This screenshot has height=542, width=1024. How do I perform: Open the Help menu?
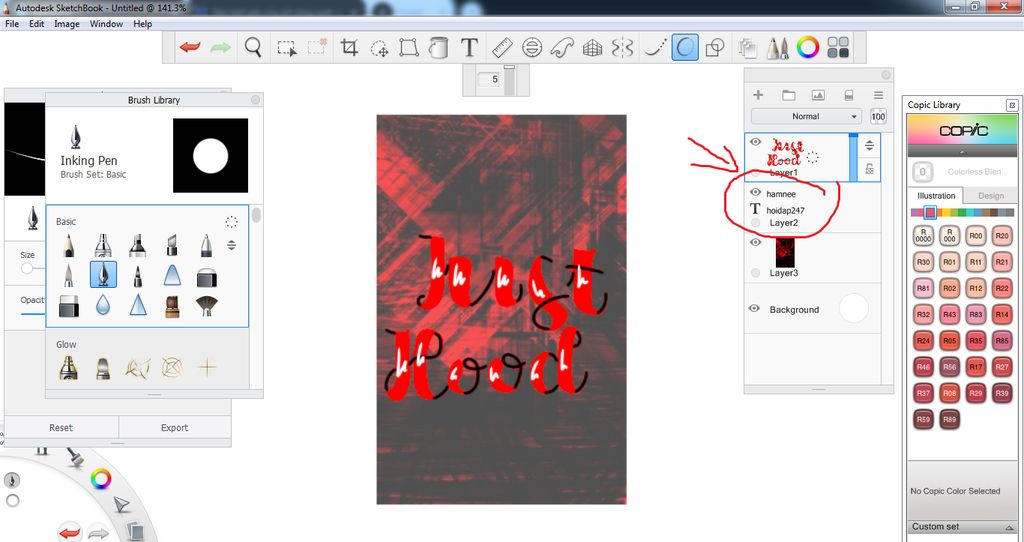(142, 24)
